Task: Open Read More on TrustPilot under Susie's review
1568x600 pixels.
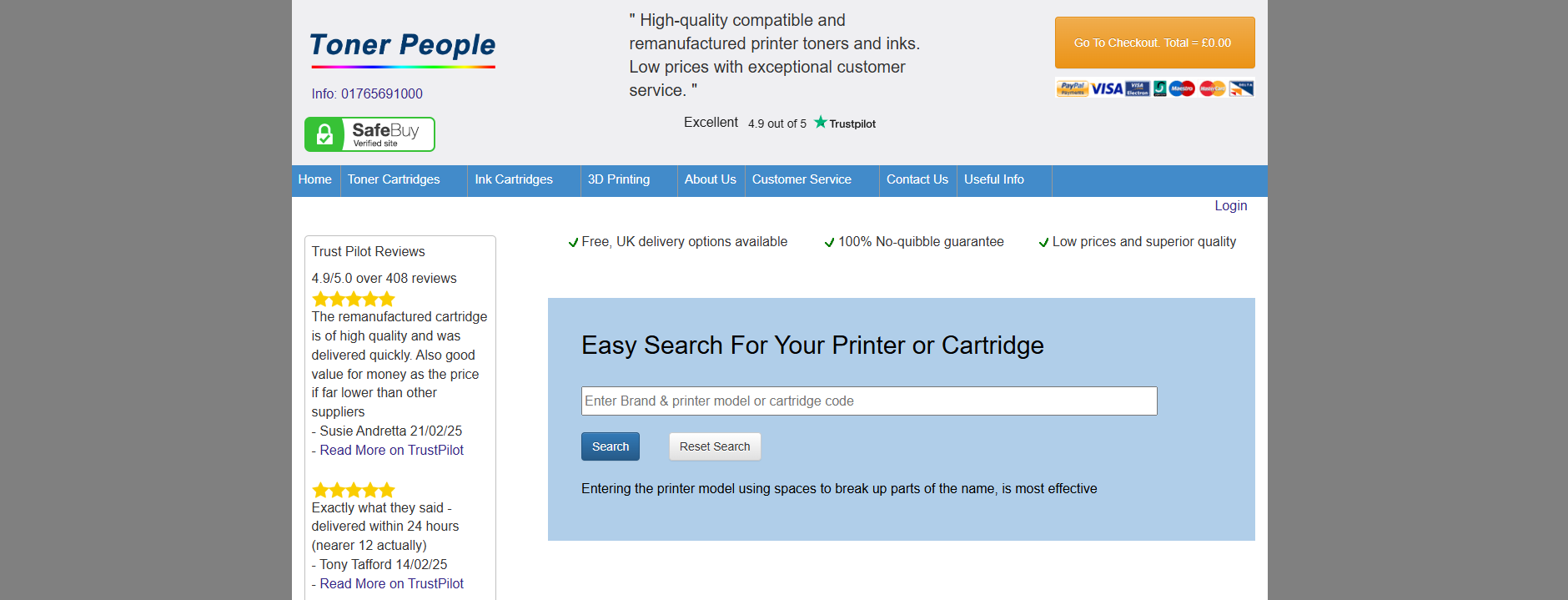Action: coord(391,451)
